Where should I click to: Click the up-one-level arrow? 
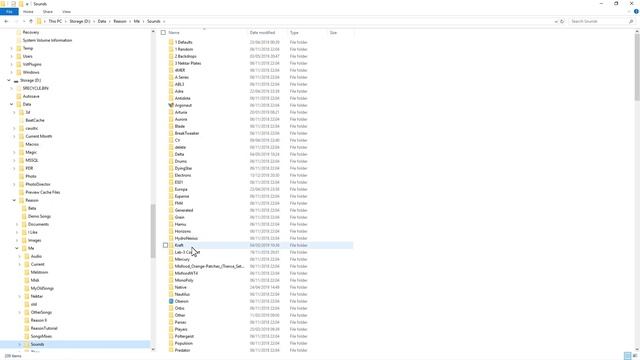coord(31,21)
